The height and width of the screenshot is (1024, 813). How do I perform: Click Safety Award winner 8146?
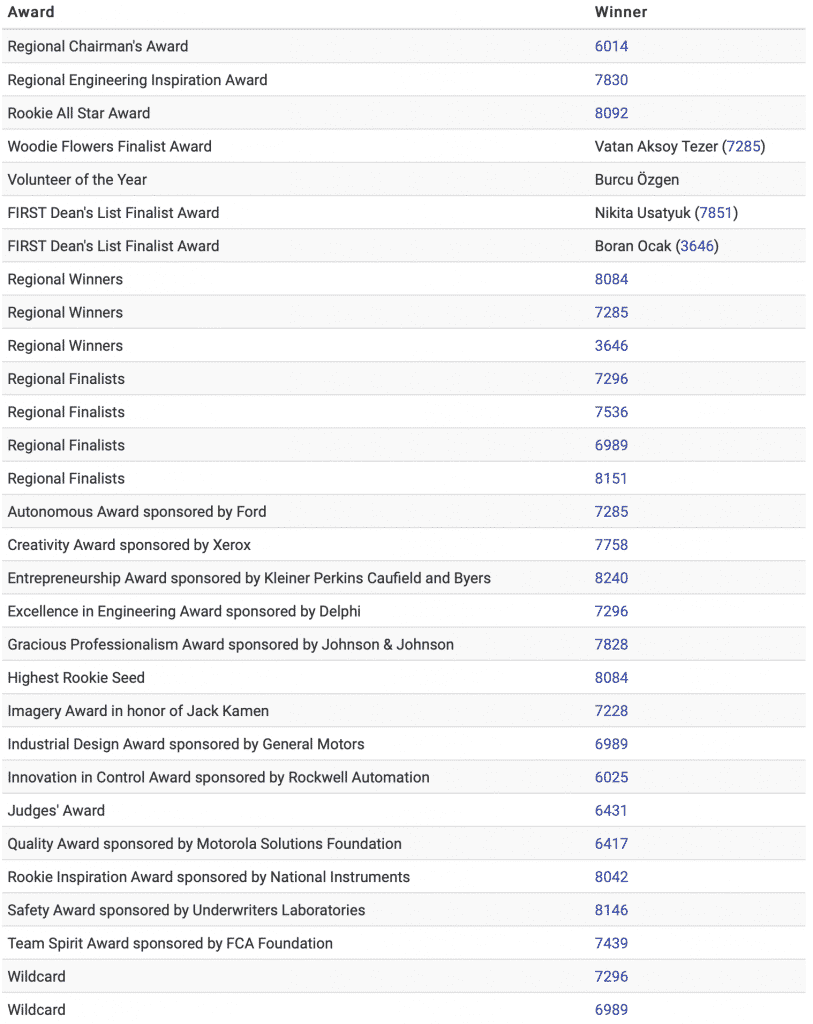coord(611,910)
